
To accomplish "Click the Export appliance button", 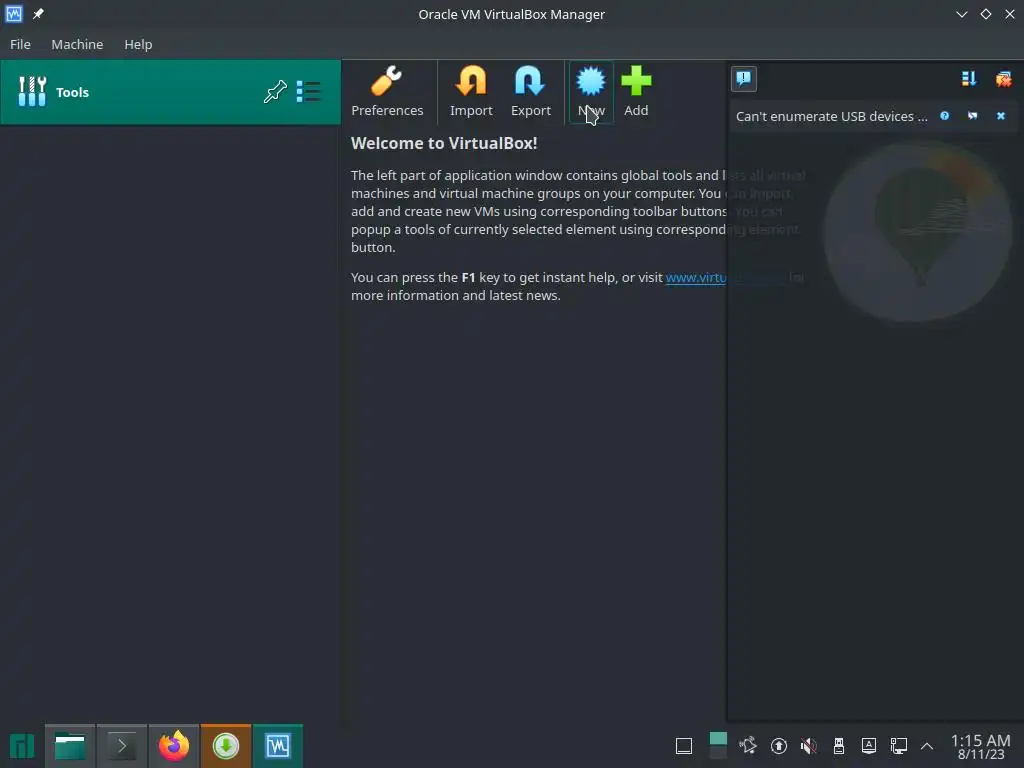I will (530, 92).
